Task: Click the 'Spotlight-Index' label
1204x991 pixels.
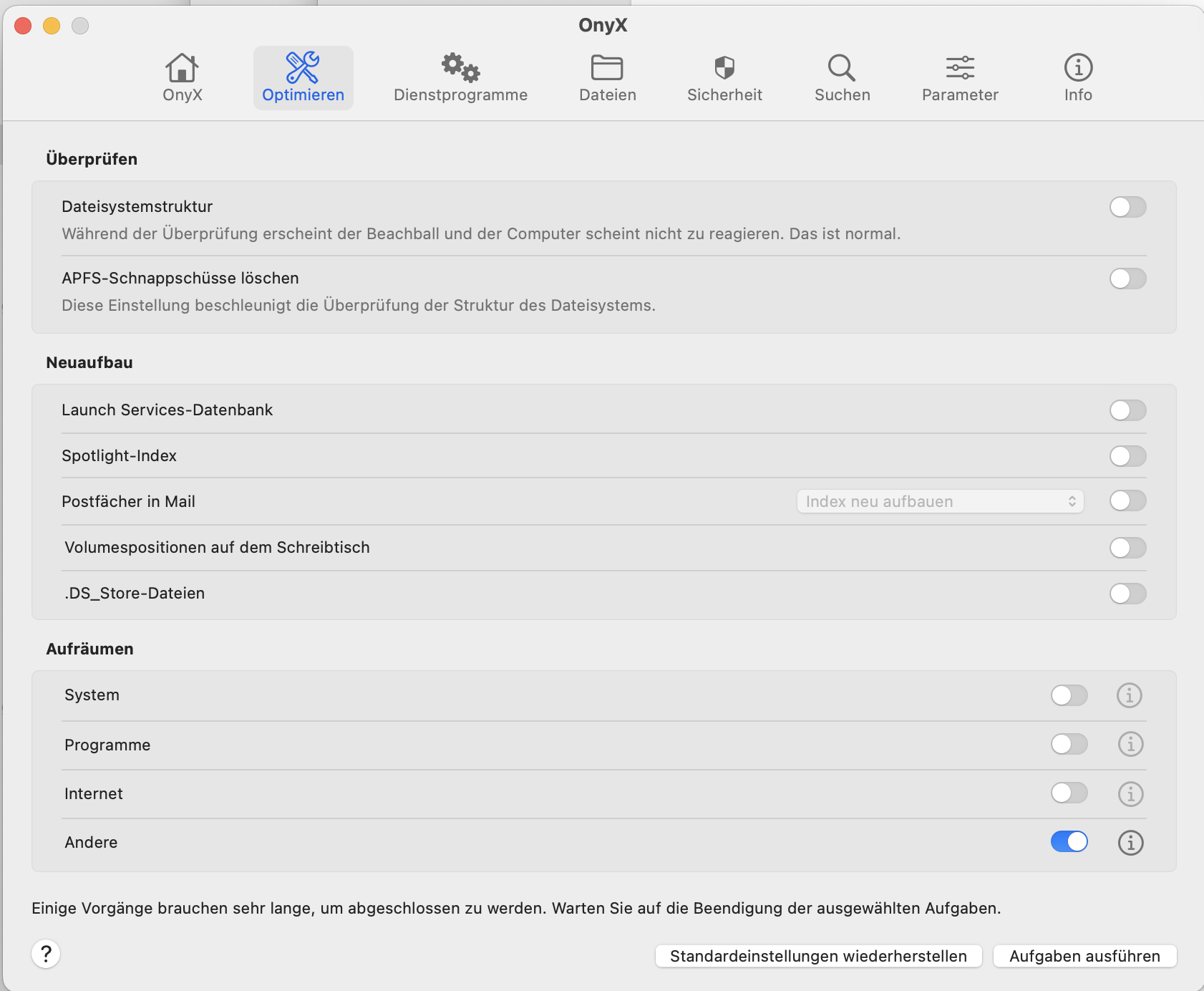Action: pos(119,456)
